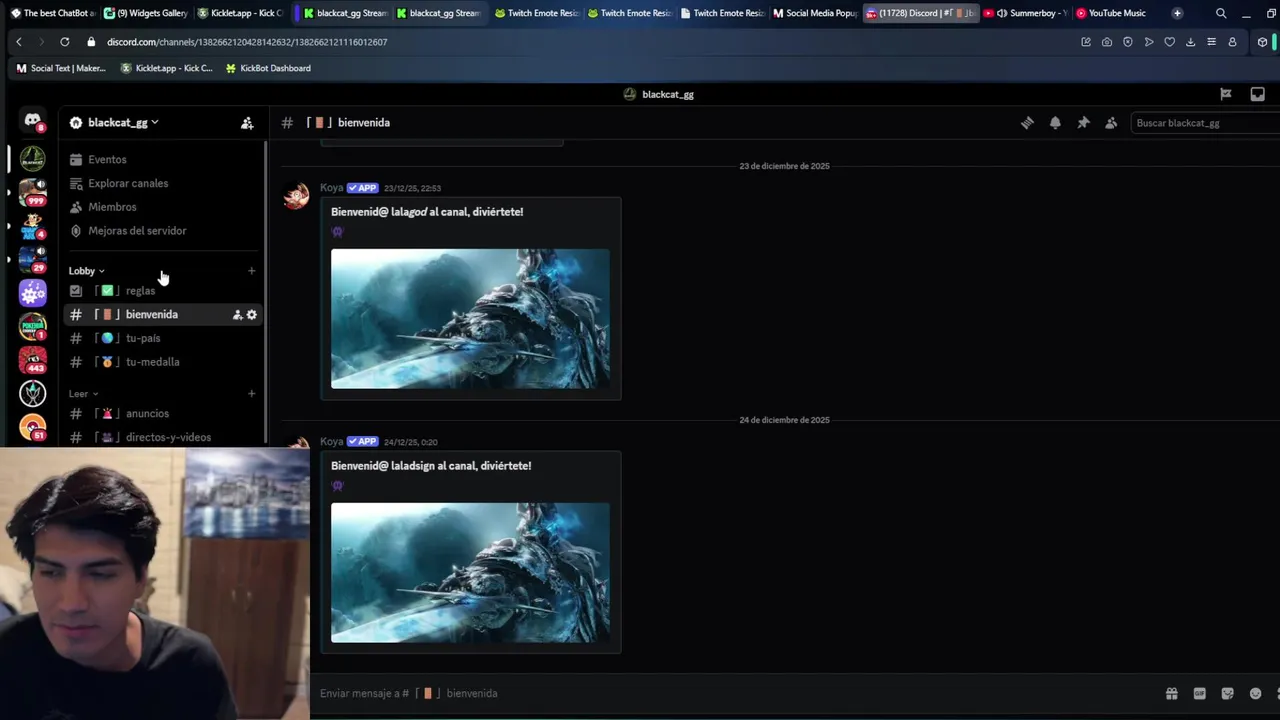Collapse the Leer category
This screenshot has width=1280, height=720.
[x=83, y=394]
